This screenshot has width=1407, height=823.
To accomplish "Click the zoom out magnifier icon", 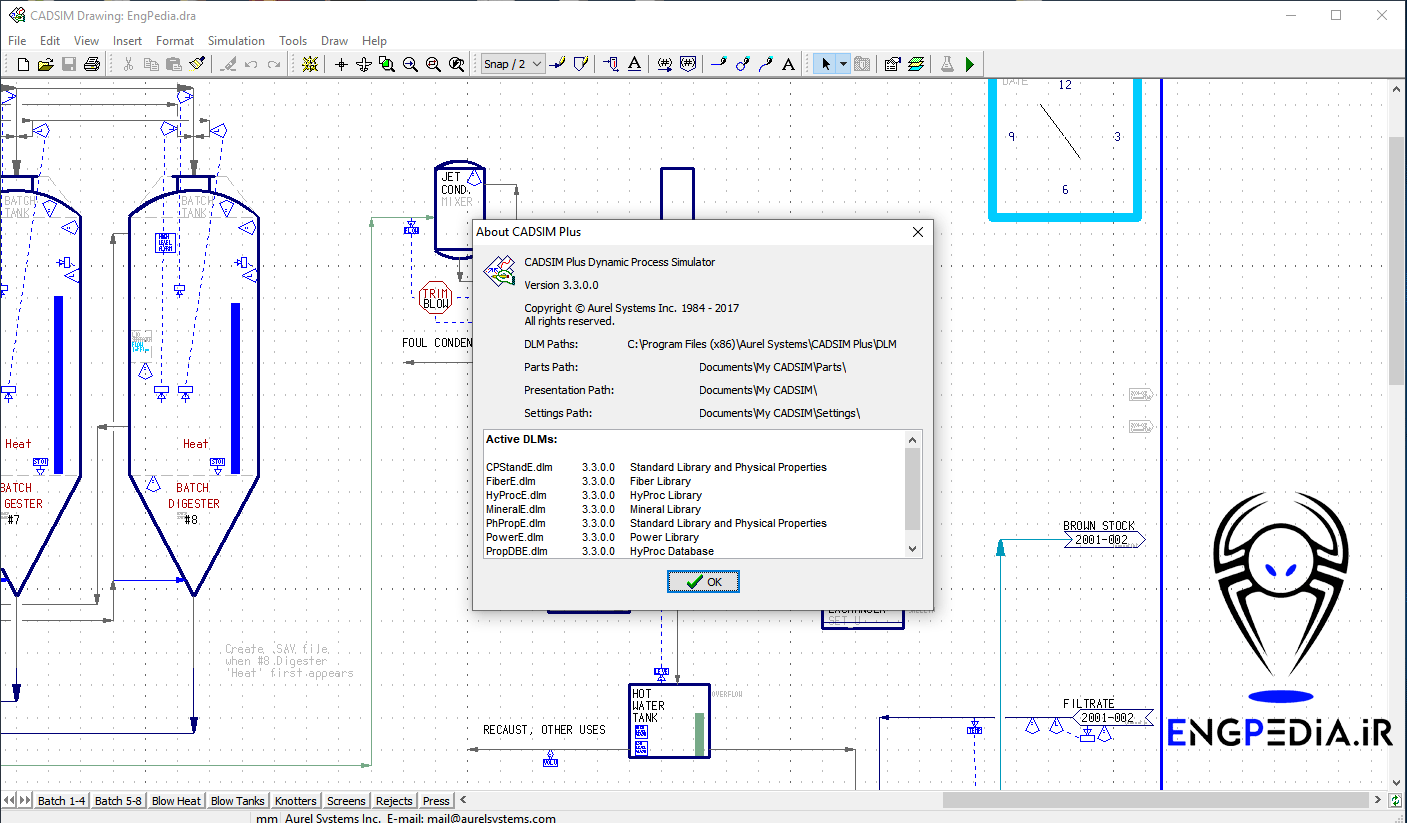I will 433,64.
